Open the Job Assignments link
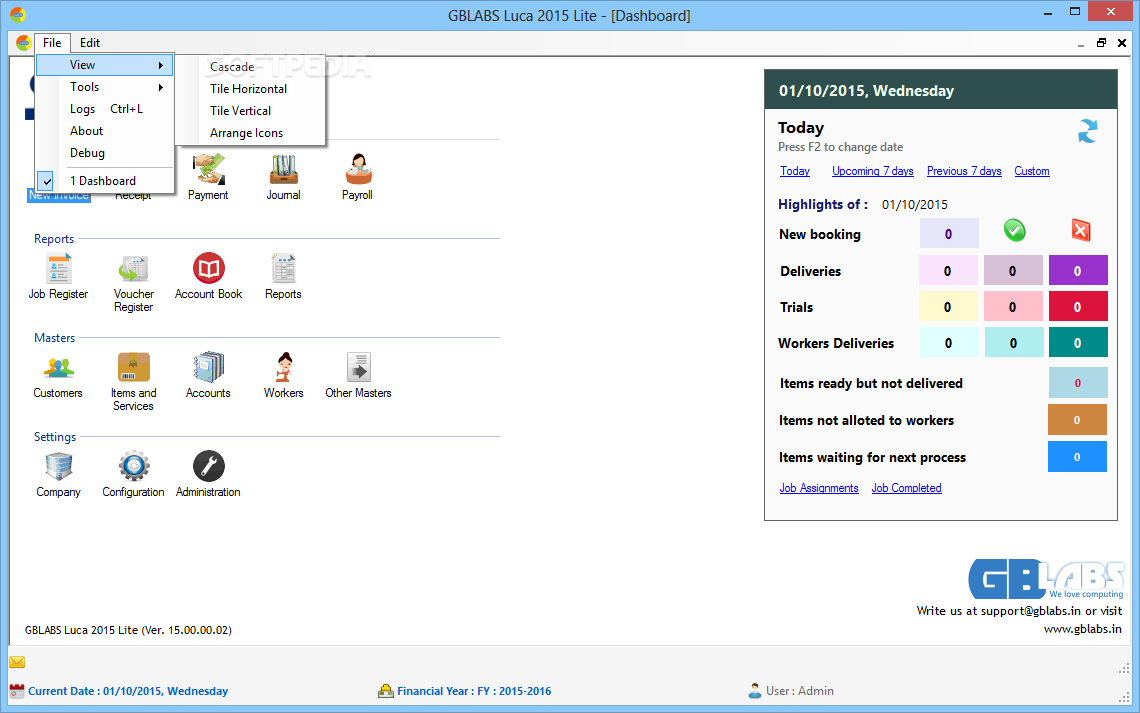The height and width of the screenshot is (713, 1140). point(819,488)
